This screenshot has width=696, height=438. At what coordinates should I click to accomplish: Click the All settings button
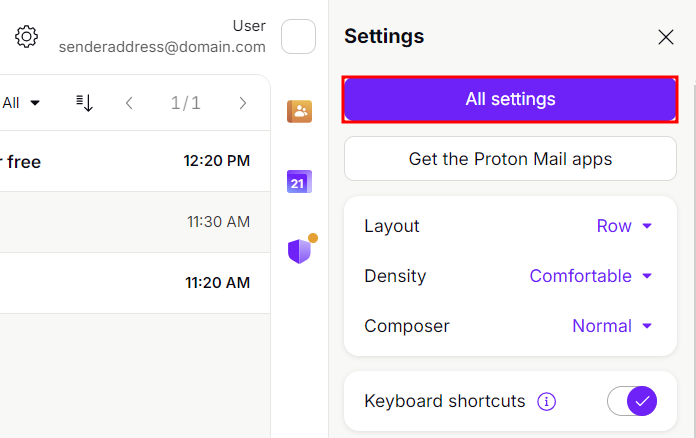(x=510, y=99)
